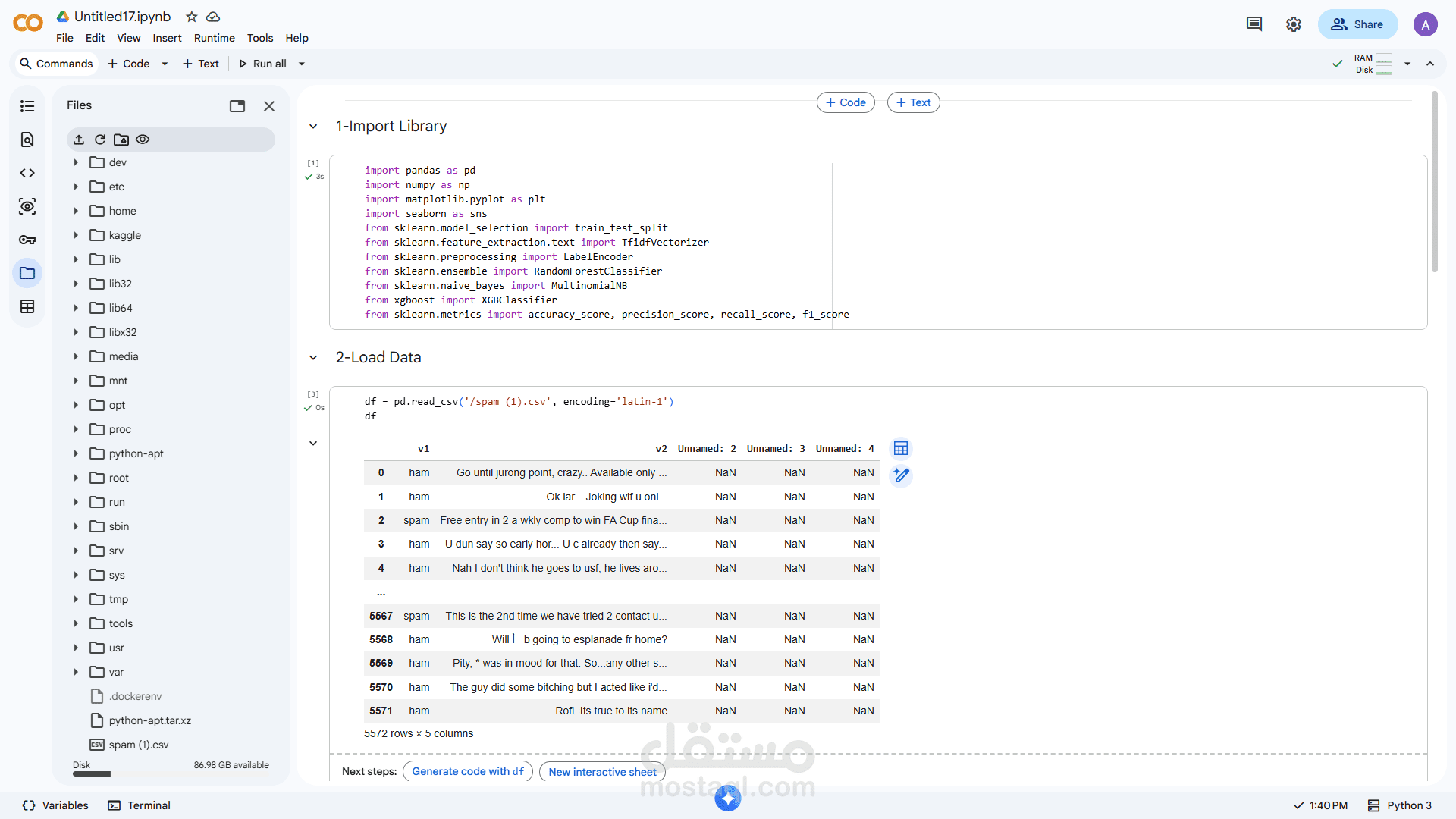Screen dimensions: 1456x819
Task: Click Generate code with df button
Action: pyautogui.click(x=467, y=771)
